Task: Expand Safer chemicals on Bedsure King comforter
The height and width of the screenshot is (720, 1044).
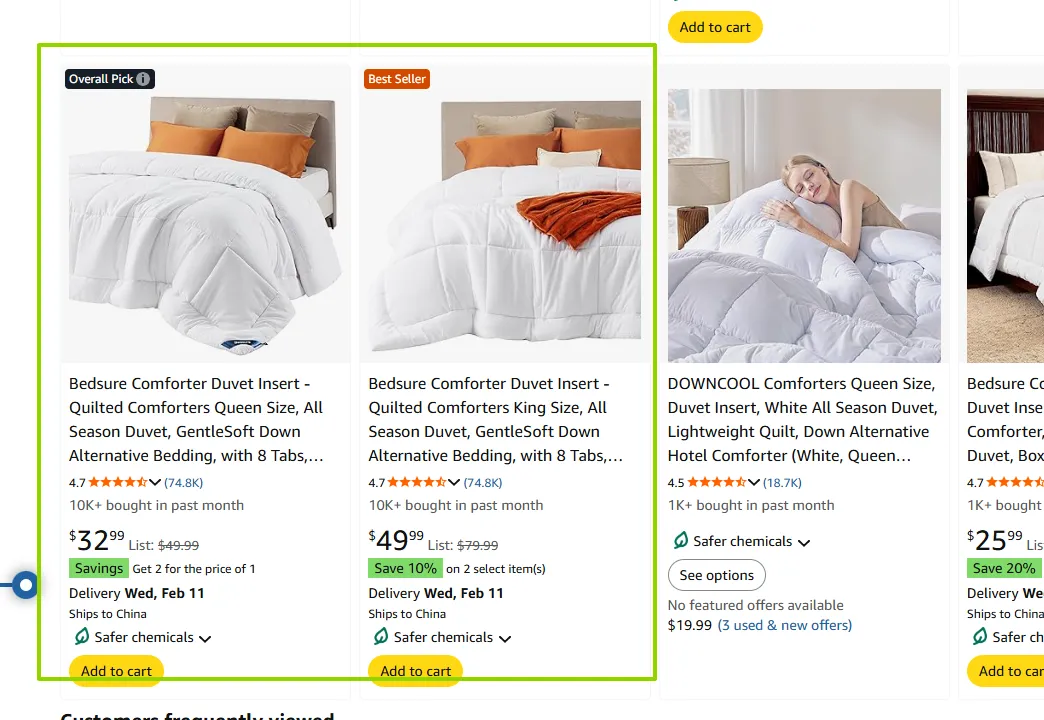Action: [x=505, y=639]
